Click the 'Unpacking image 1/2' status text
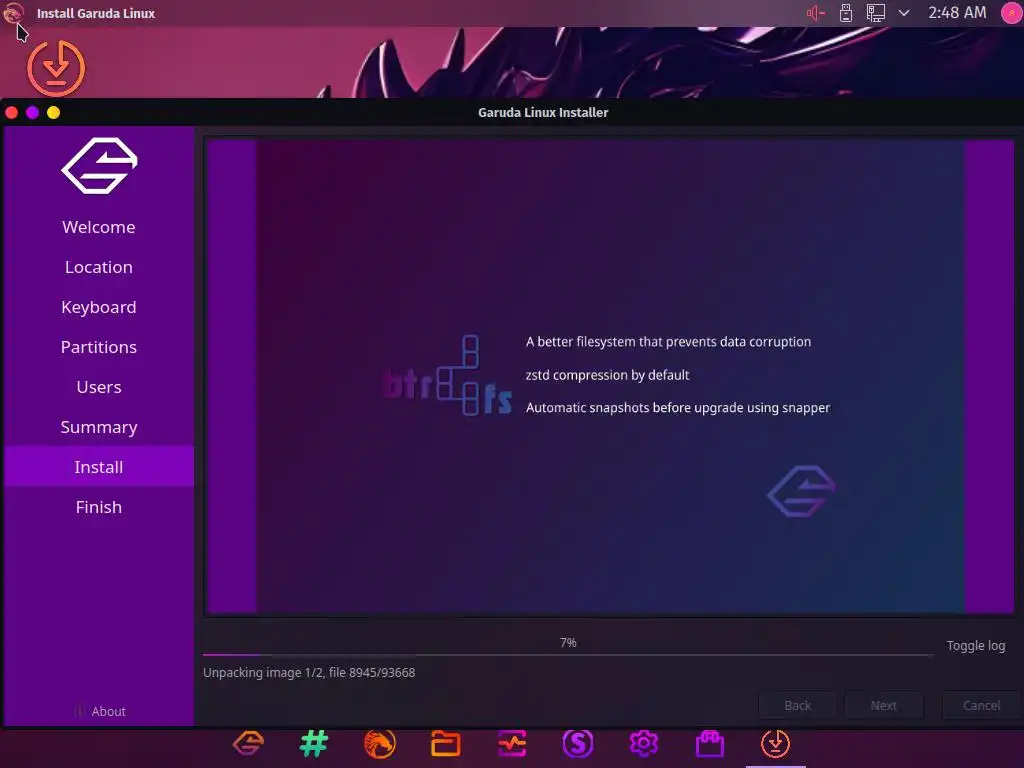 pos(309,673)
